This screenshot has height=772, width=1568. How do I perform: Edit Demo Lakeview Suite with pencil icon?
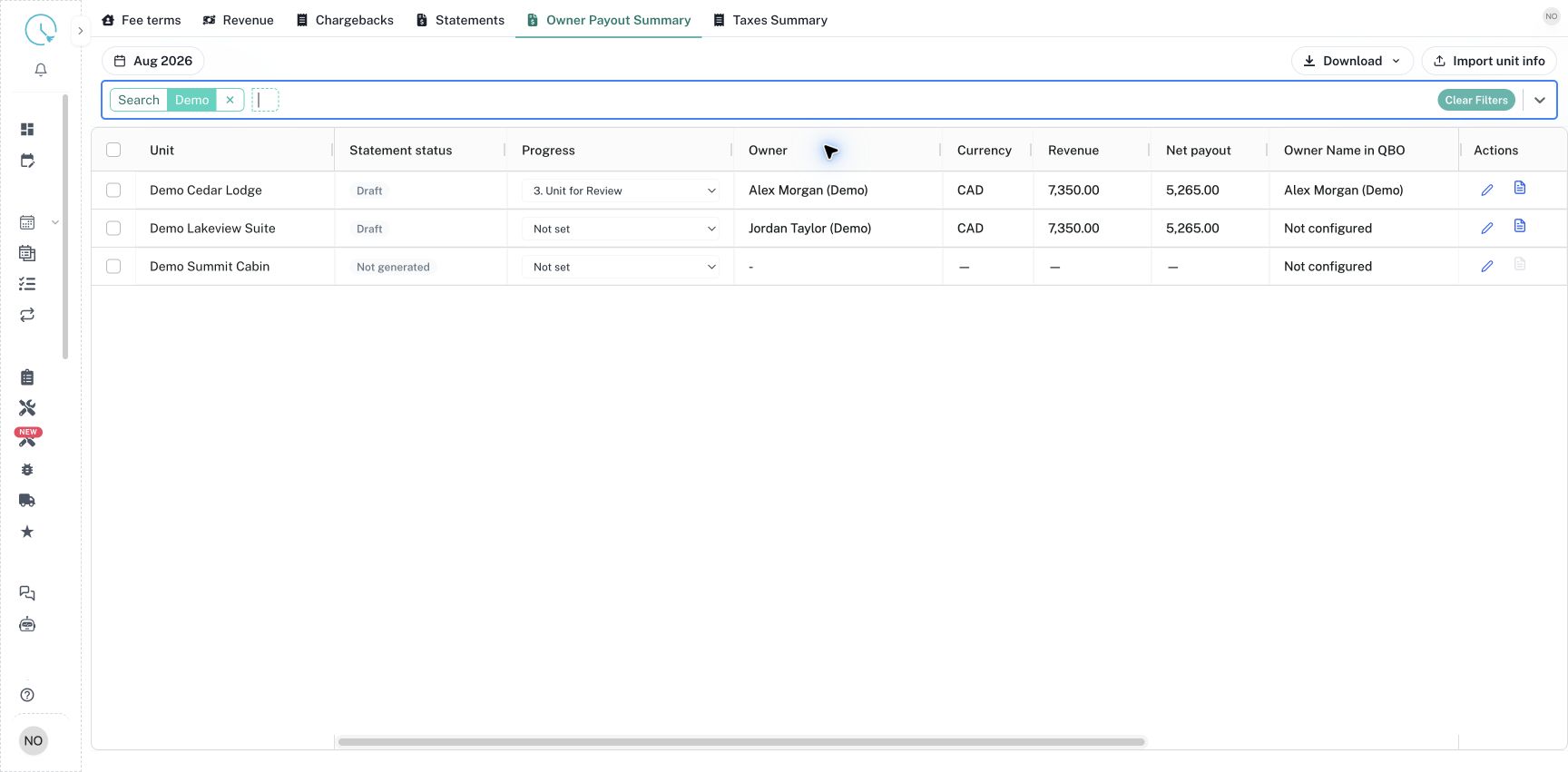pos(1487,229)
